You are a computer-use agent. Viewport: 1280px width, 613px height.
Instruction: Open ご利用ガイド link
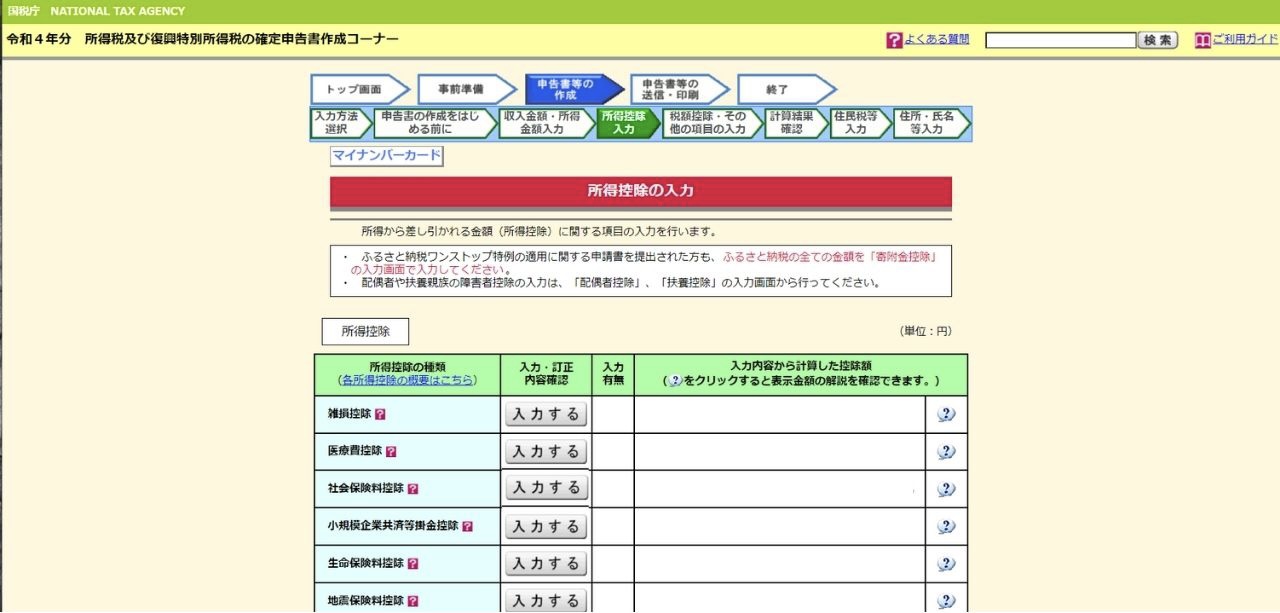[x=1245, y=40]
